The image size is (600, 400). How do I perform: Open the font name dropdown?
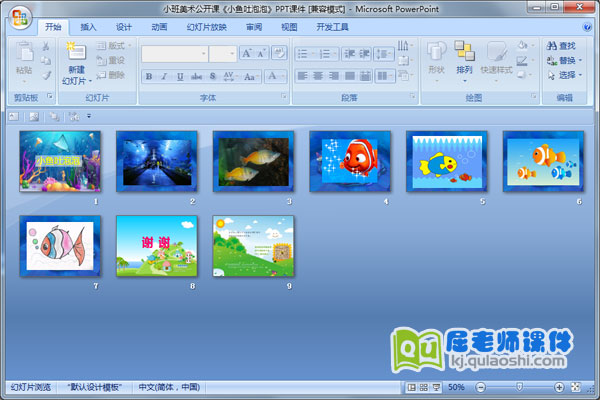click(204, 54)
